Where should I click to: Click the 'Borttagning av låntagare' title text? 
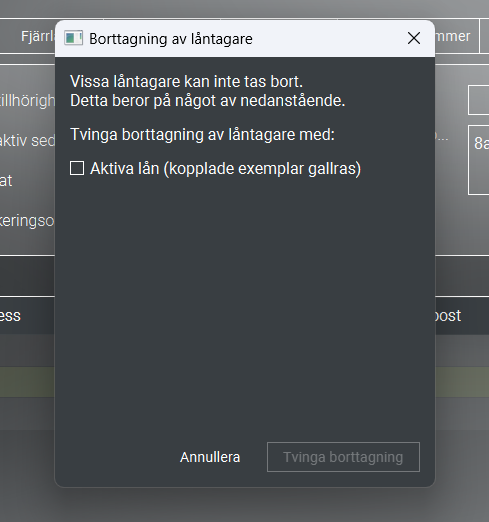coord(171,39)
